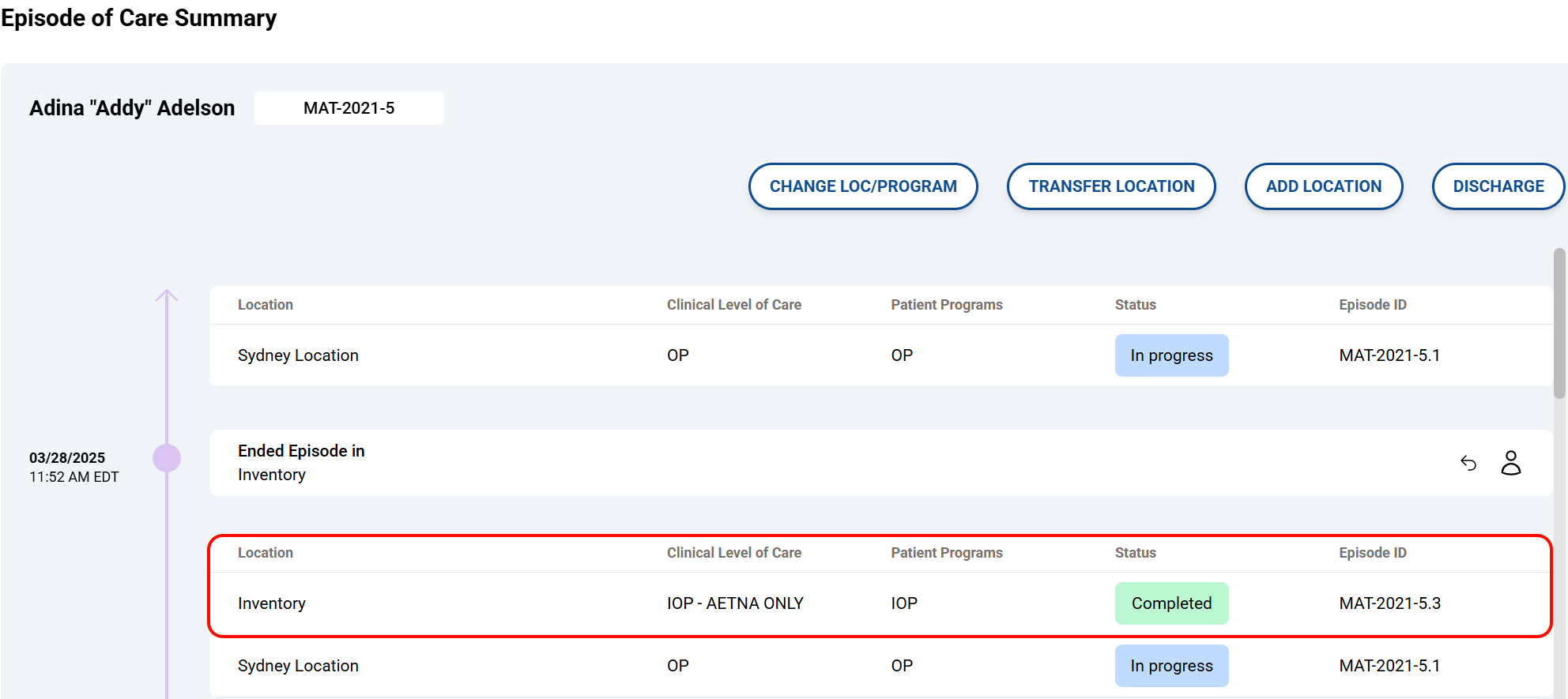Select the purple timeline marker circle
The height and width of the screenshot is (699, 1568).
167,458
